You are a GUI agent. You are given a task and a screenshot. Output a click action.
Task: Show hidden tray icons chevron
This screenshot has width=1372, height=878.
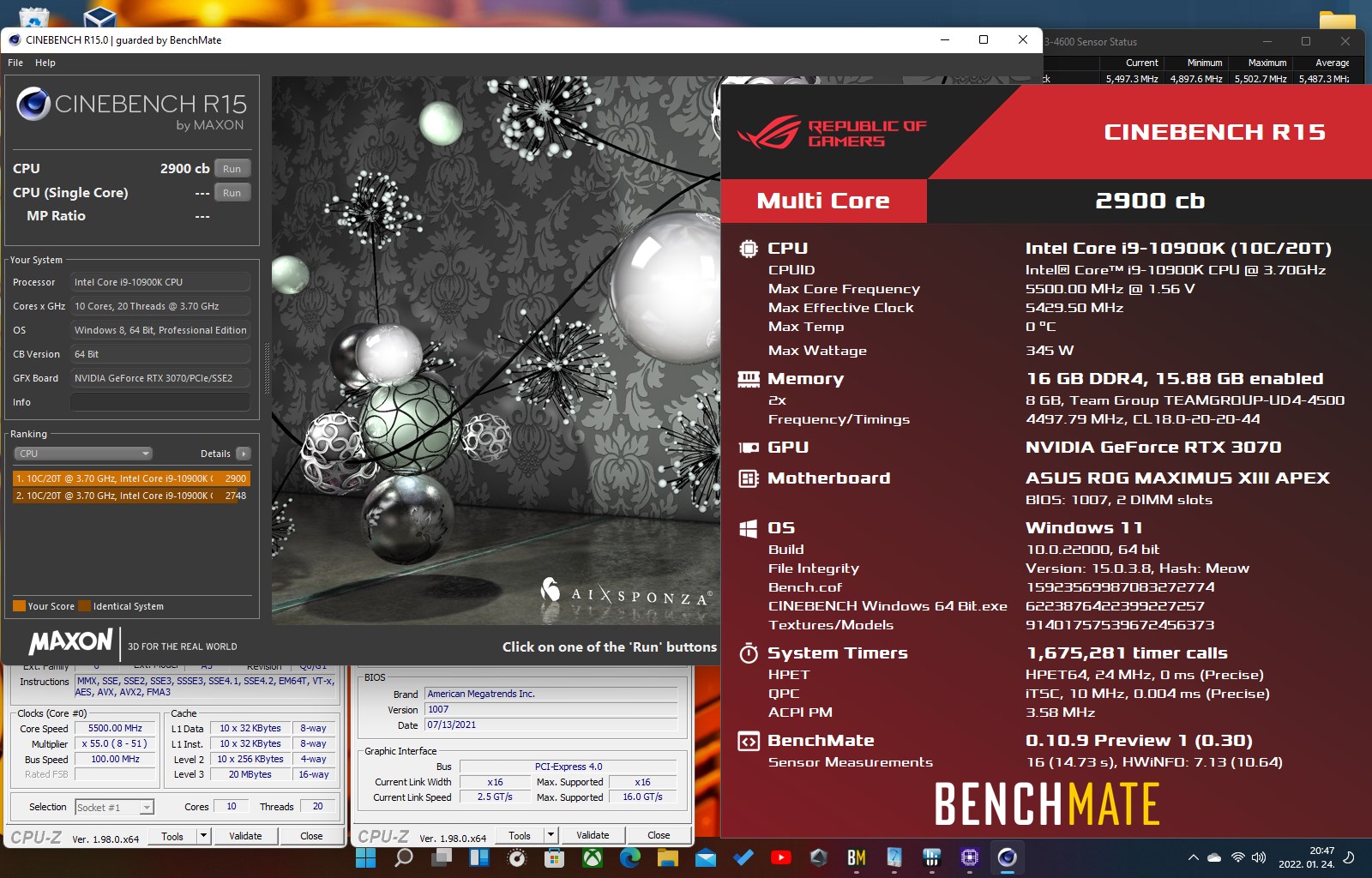click(1193, 857)
